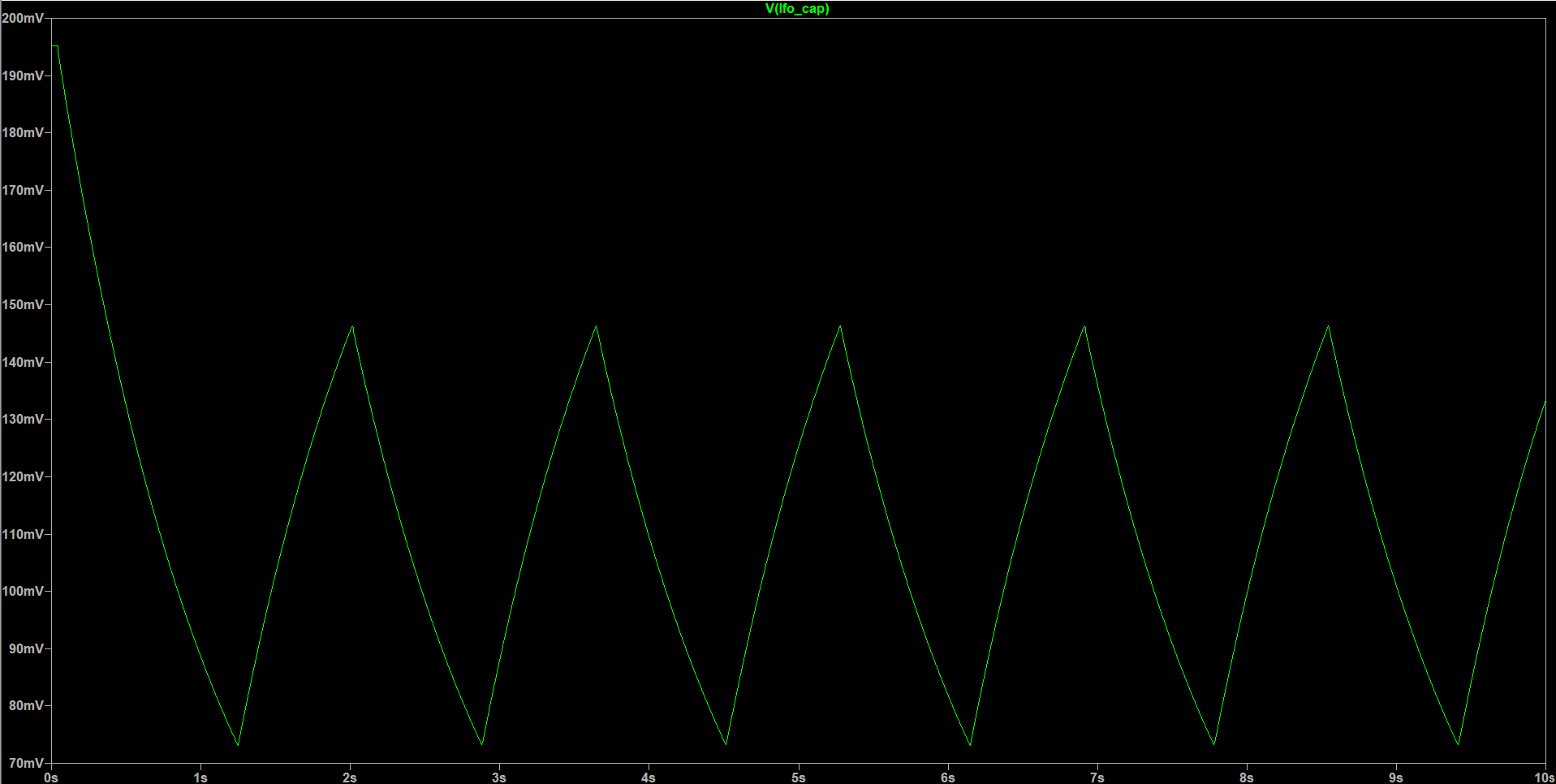Viewport: 1556px width, 784px height.
Task: Click the 70mV y-axis label
Action: click(27, 763)
